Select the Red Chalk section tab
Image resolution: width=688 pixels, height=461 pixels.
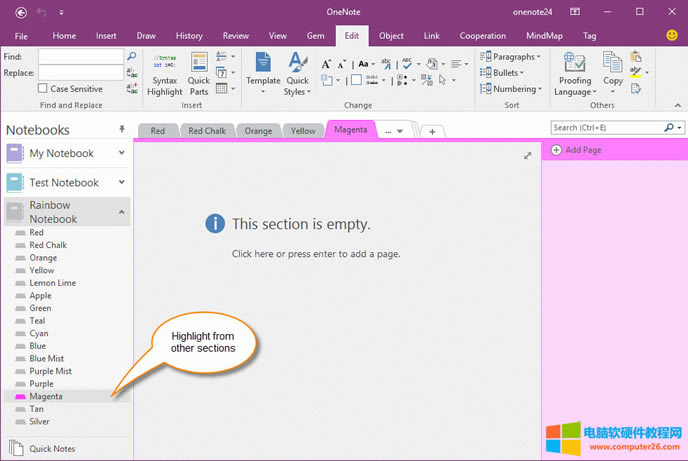coord(209,131)
